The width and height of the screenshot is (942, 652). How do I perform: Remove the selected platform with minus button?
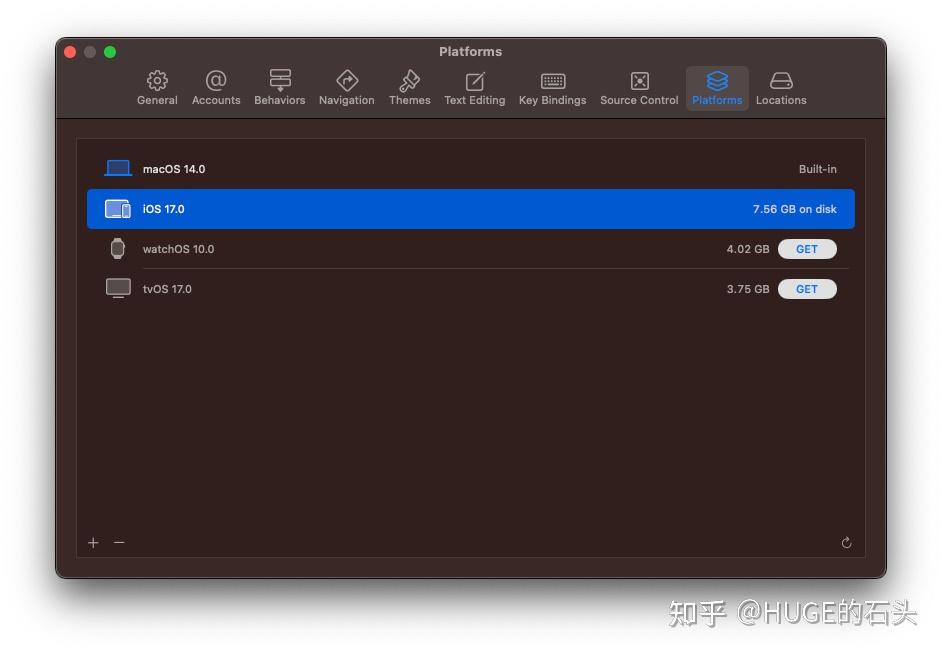pyautogui.click(x=119, y=543)
